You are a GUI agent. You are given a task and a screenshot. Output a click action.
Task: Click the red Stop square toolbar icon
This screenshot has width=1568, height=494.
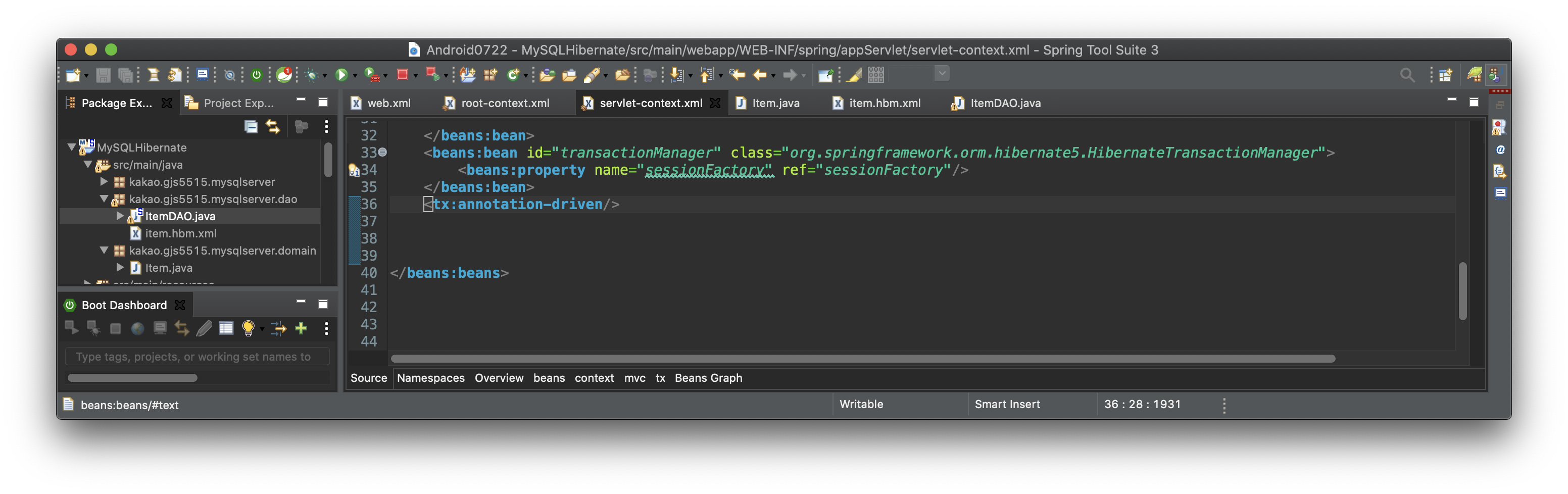pyautogui.click(x=402, y=74)
